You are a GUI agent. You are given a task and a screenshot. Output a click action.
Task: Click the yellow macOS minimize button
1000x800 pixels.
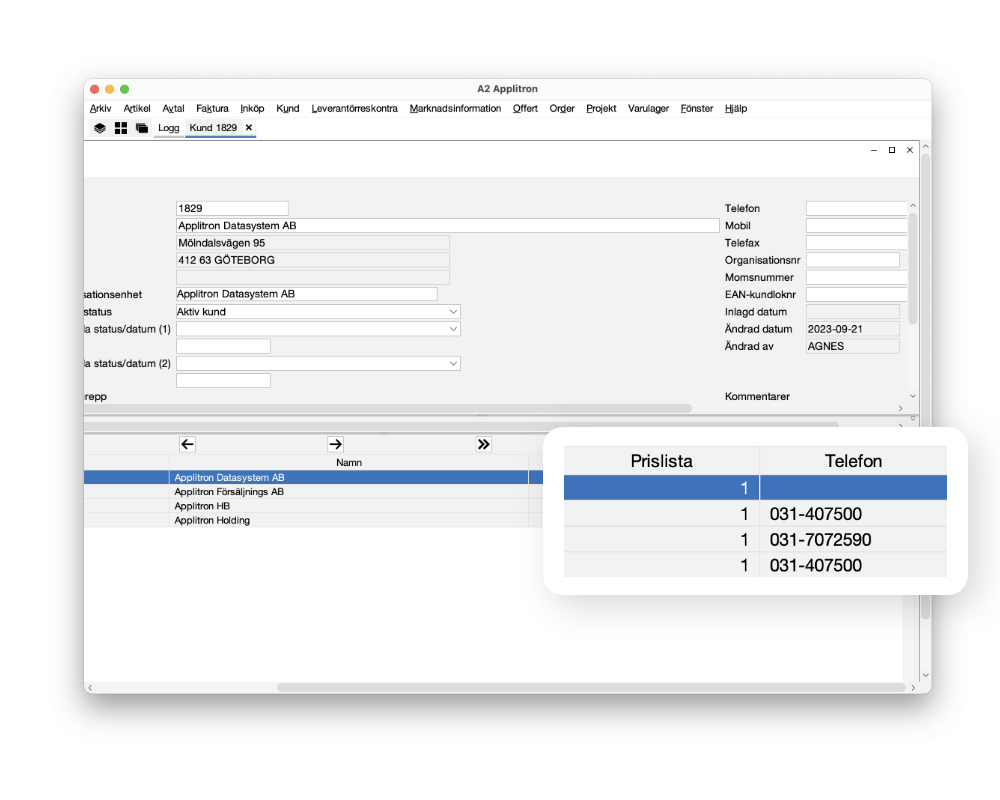coord(109,89)
